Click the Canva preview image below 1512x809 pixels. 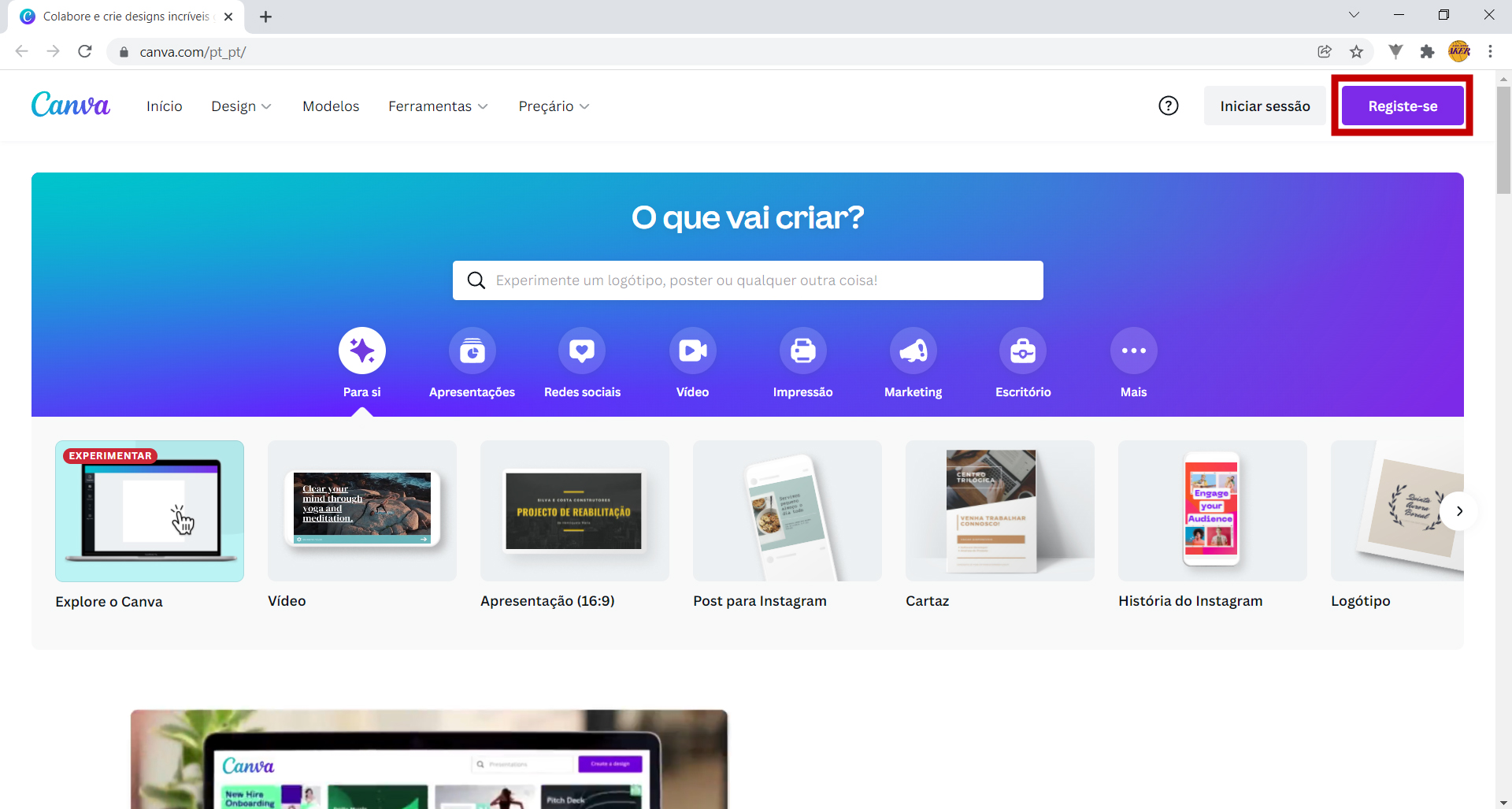429,759
